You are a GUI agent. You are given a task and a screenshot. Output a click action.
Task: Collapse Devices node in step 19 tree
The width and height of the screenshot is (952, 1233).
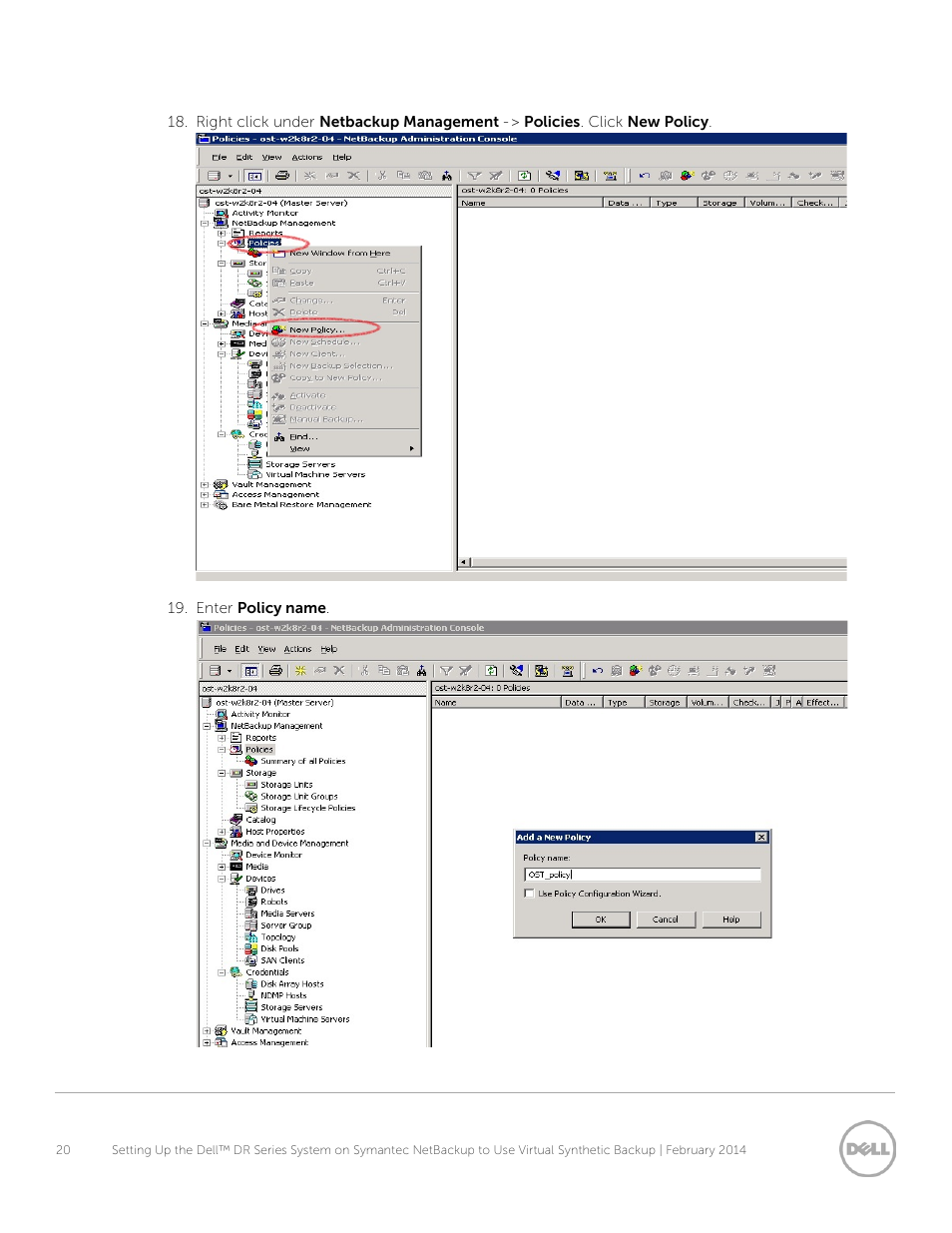[222, 879]
